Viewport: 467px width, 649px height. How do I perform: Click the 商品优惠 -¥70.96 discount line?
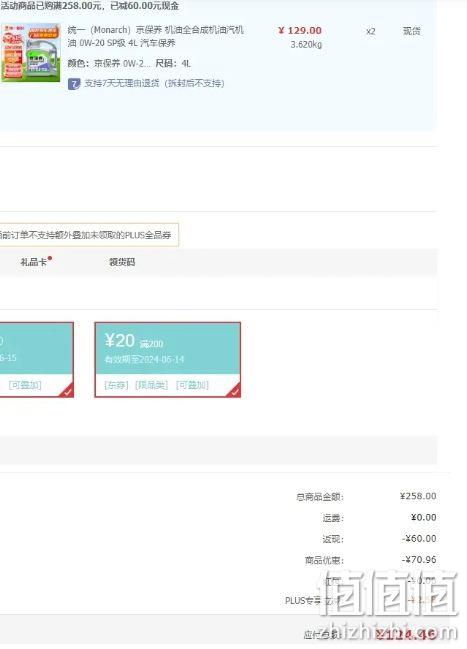[371, 560]
